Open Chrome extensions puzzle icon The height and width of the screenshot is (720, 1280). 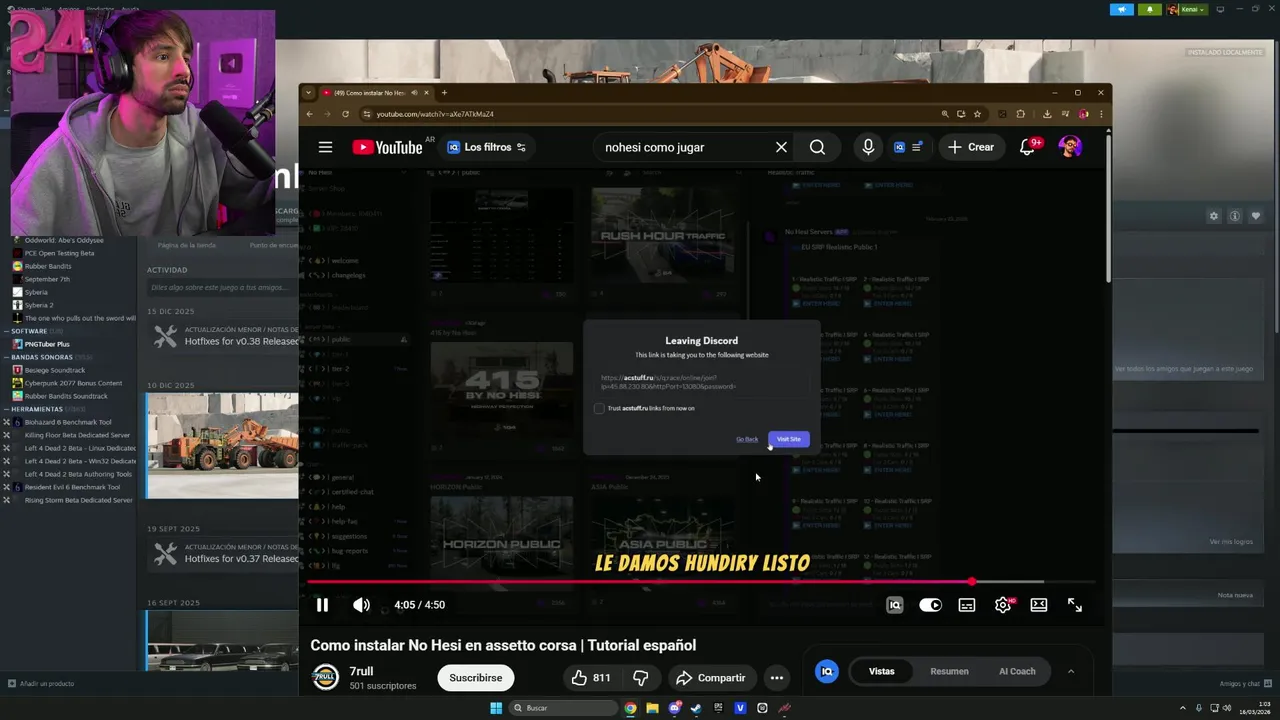pyautogui.click(x=1020, y=114)
